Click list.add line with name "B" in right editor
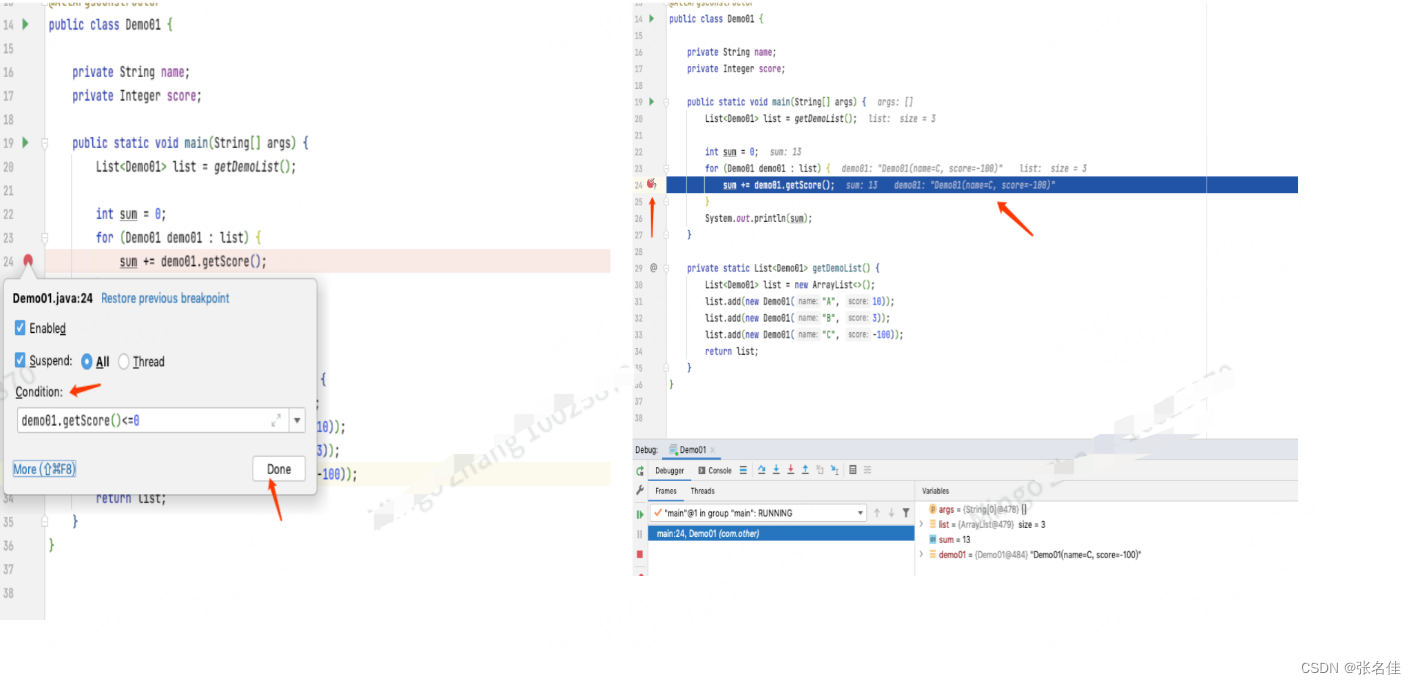Image resolution: width=1416 pixels, height=684 pixels. coord(798,318)
